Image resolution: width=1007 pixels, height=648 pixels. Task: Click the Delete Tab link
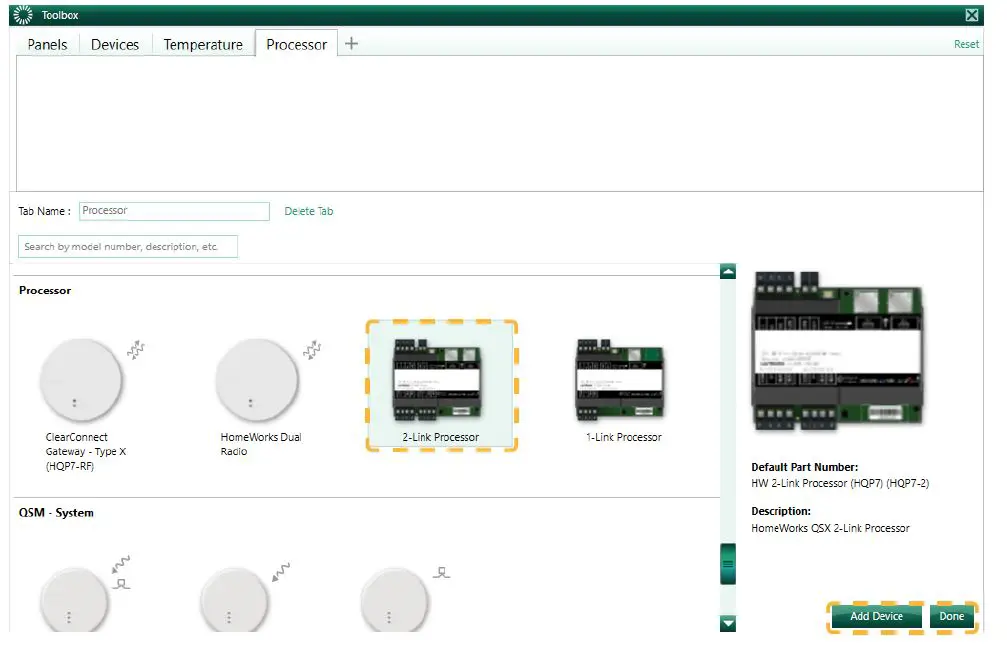tap(309, 211)
